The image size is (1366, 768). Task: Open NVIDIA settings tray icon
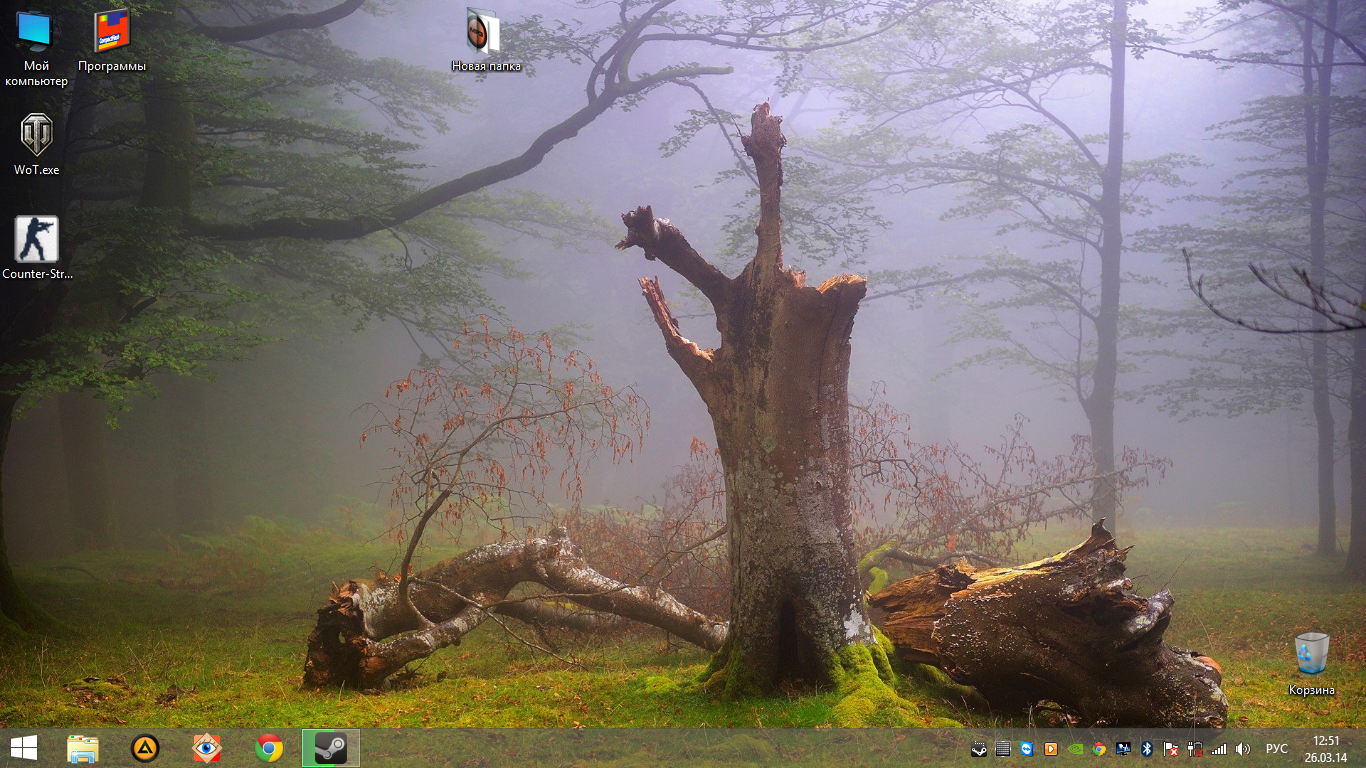pos(1075,749)
